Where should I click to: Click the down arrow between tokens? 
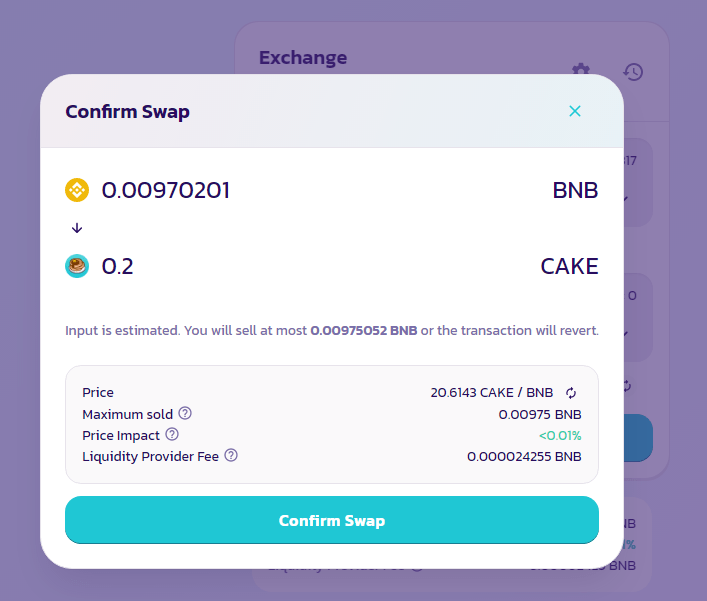pos(77,228)
